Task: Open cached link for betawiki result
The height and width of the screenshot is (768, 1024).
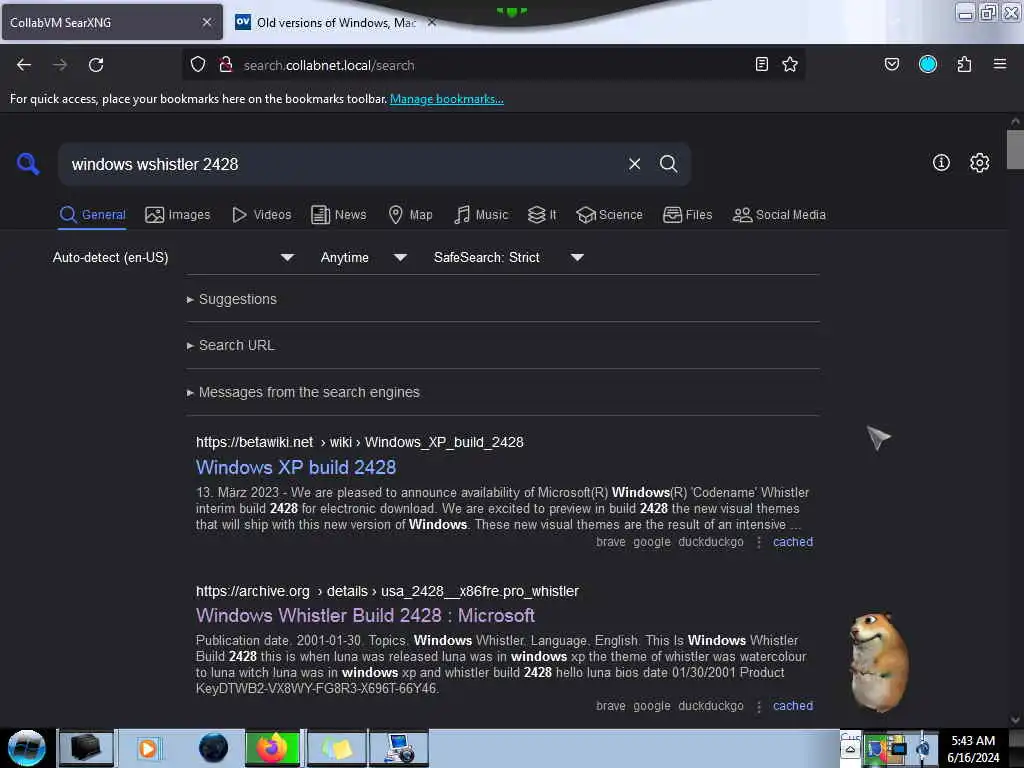Action: 793,542
